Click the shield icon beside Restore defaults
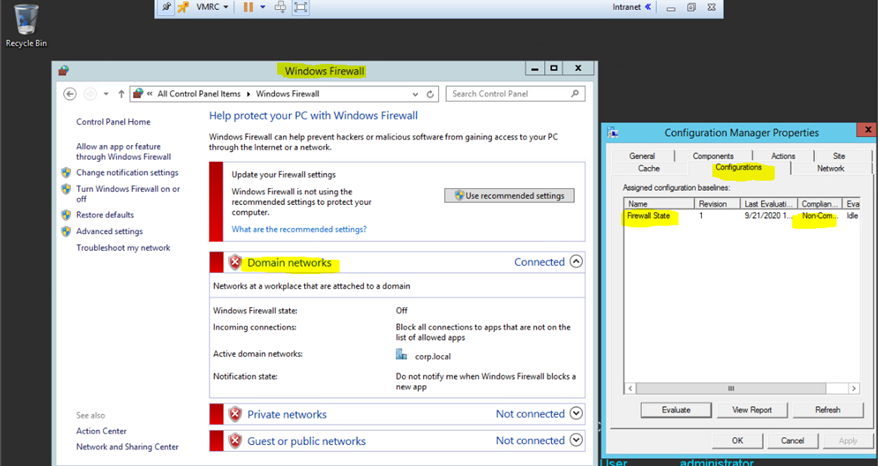 [66, 215]
